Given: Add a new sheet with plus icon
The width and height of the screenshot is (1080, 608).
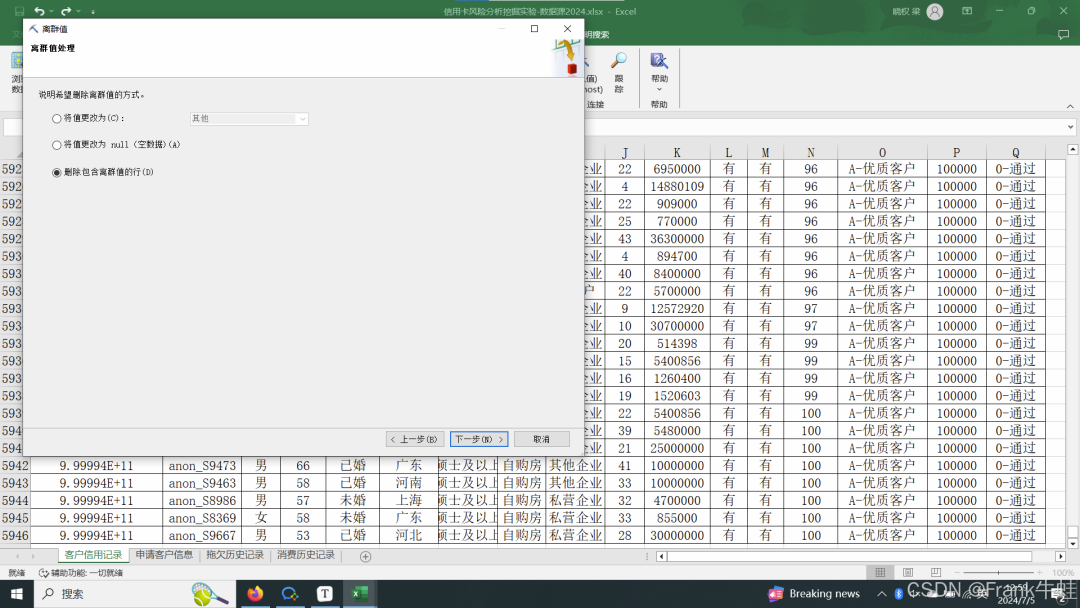Looking at the screenshot, I should [x=365, y=556].
